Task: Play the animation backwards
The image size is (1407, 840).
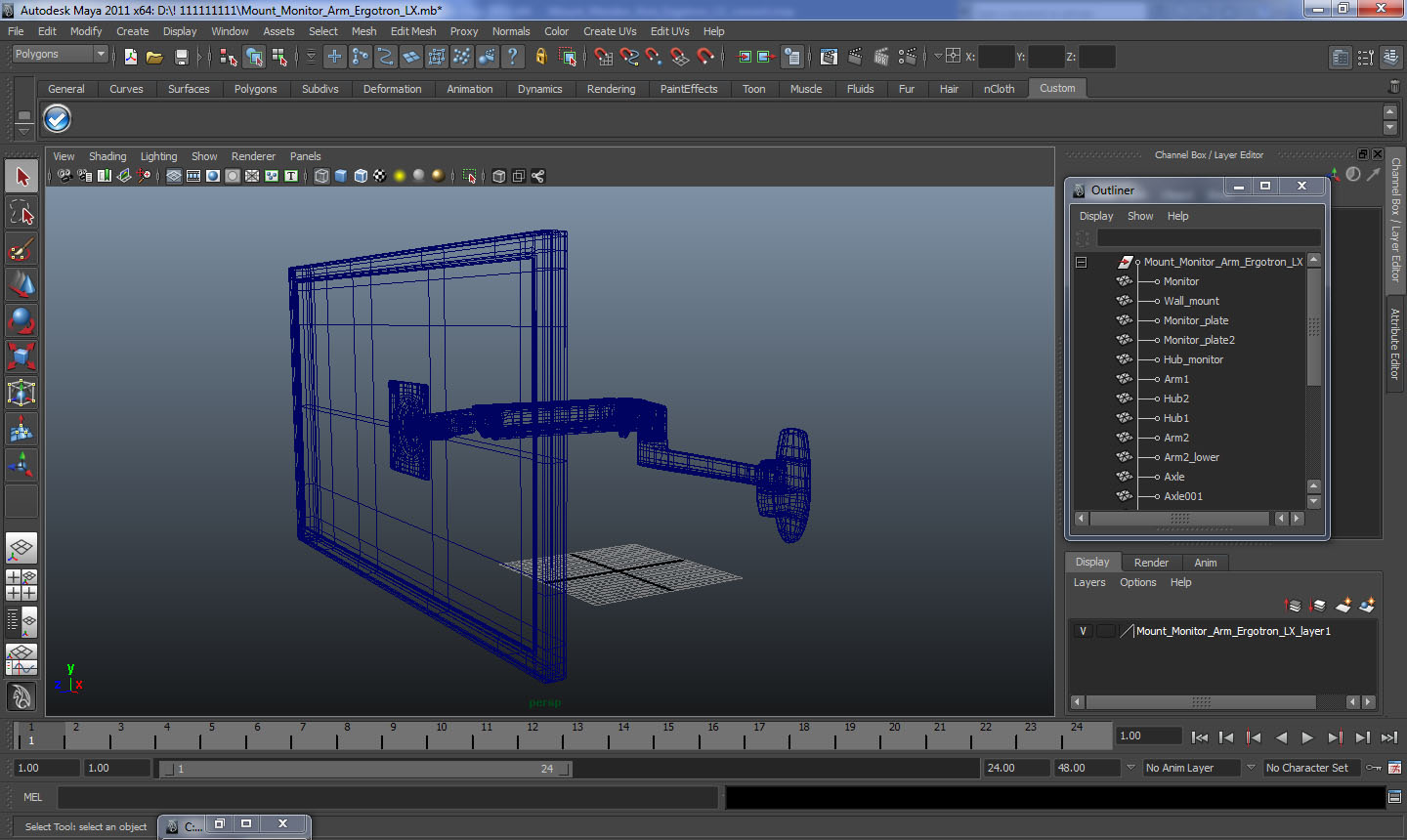Action: click(1281, 737)
